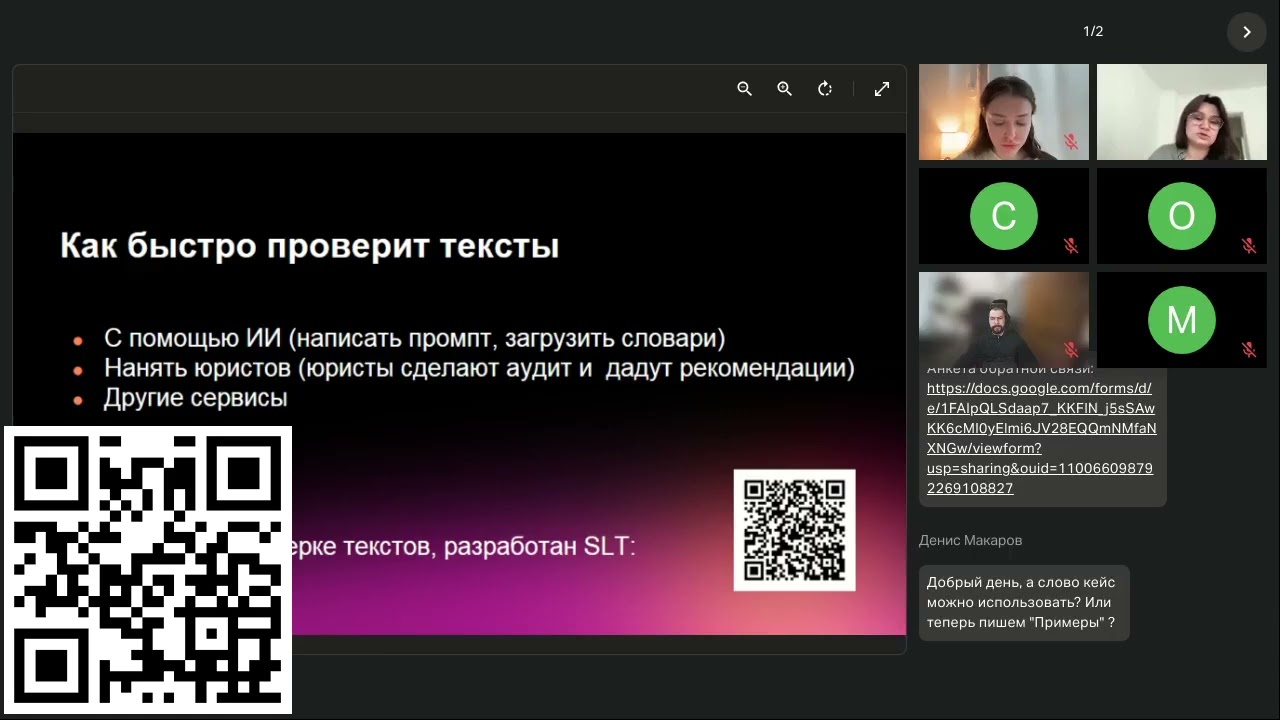1280x720 pixels.
Task: Click chat message about слово кейс
Action: point(1024,602)
